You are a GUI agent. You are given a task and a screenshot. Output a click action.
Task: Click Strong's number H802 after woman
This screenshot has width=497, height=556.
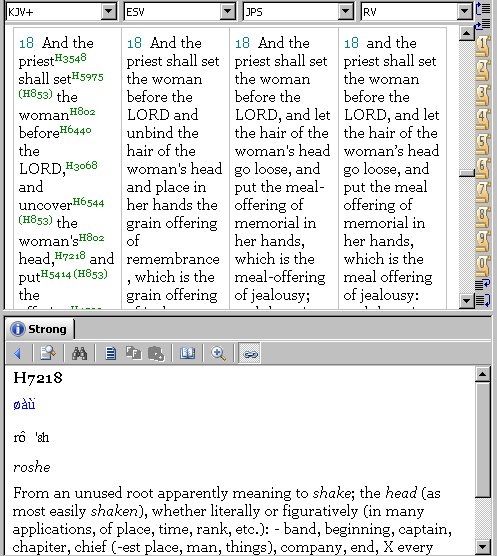pos(82,112)
